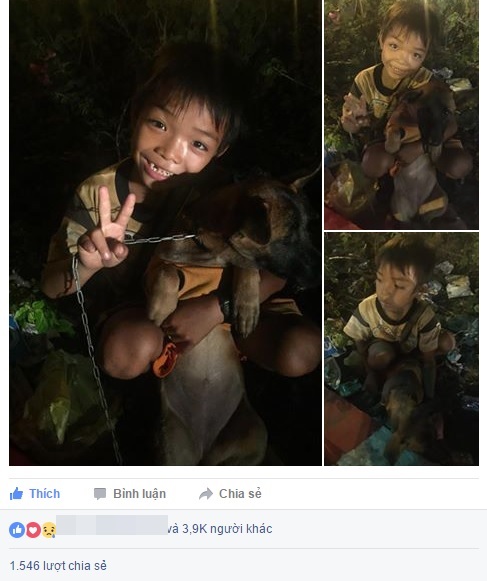Click the red heart Love reaction

(33, 529)
